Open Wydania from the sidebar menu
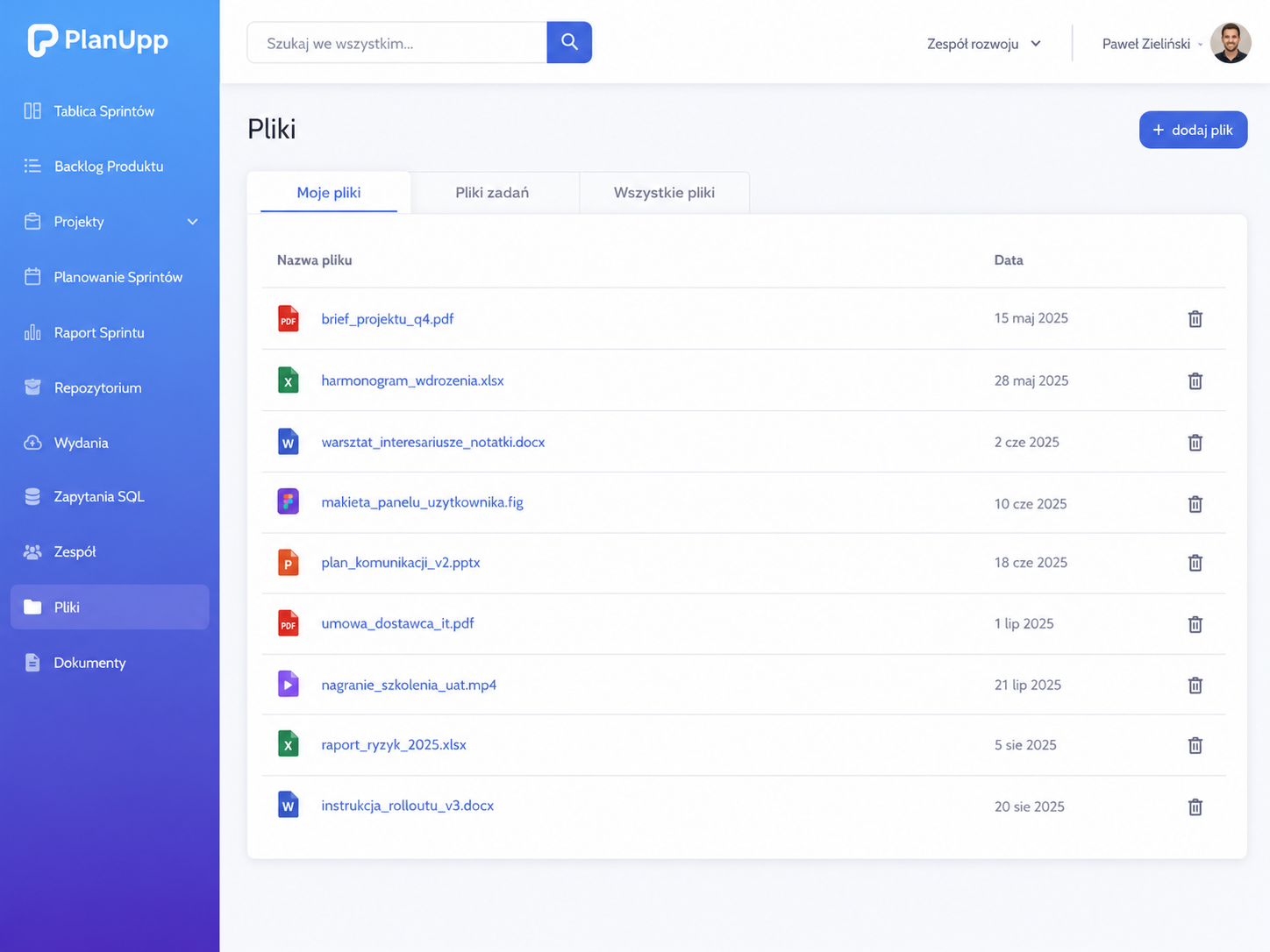Viewport: 1270px width, 952px height. [x=110, y=443]
